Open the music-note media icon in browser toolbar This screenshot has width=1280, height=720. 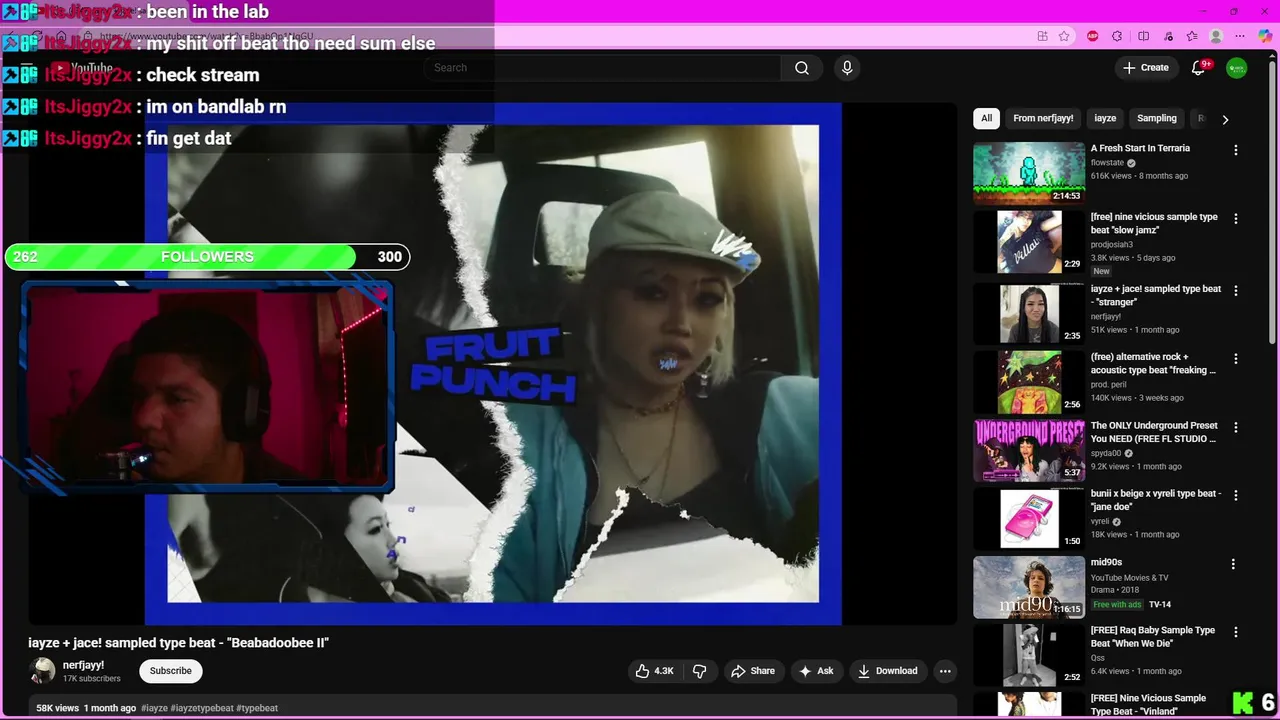pos(1168,36)
